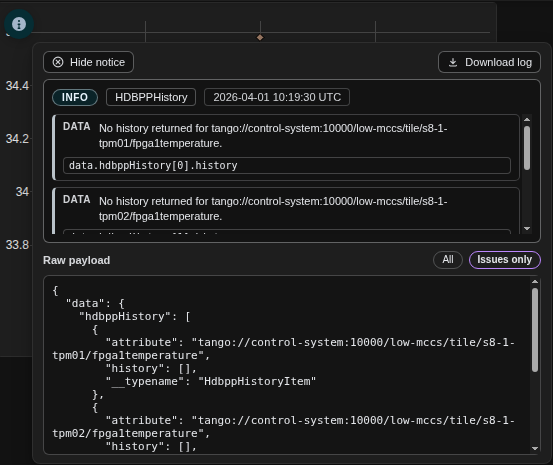Click the circled X icon in Hide notice
The height and width of the screenshot is (465, 553).
tap(58, 62)
